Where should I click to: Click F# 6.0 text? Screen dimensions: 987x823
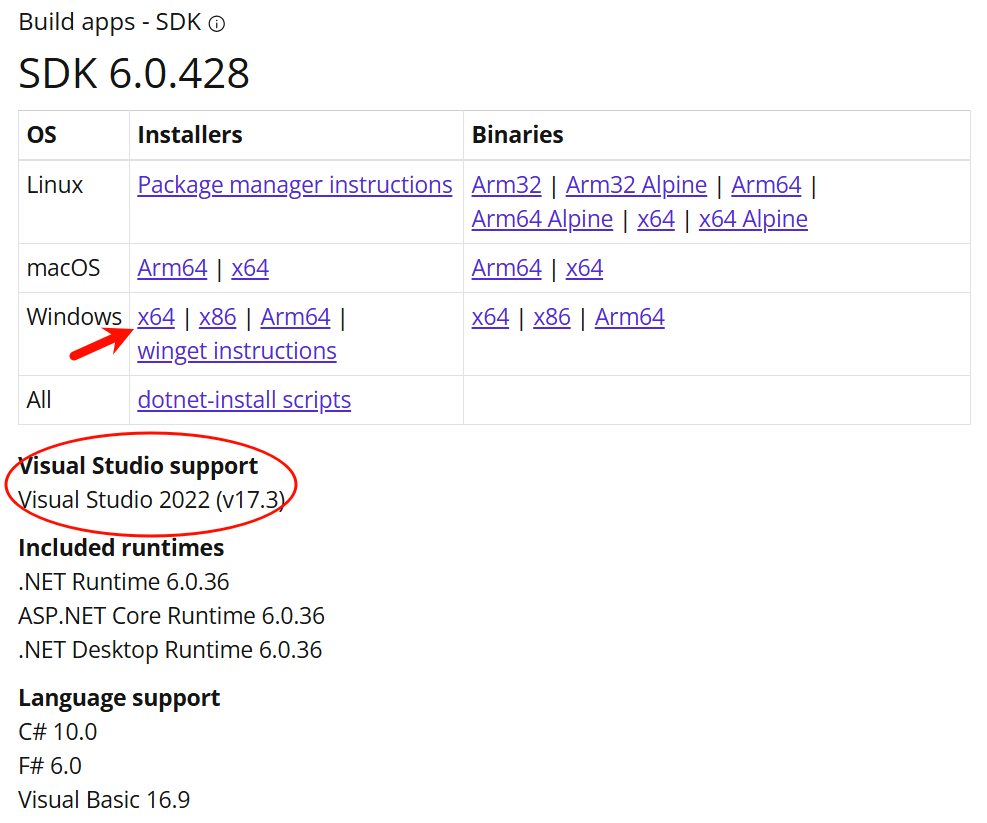pos(50,767)
